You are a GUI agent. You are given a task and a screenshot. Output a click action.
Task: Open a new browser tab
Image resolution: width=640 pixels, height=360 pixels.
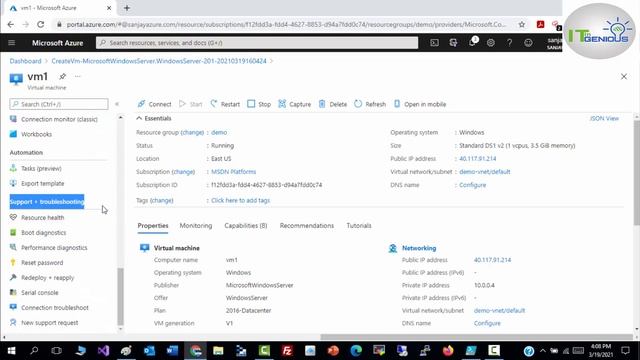[127, 8]
